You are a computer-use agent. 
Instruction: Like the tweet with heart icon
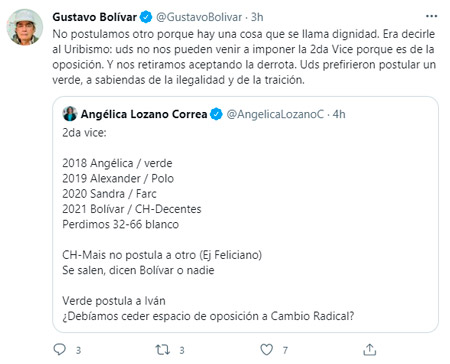(267, 350)
